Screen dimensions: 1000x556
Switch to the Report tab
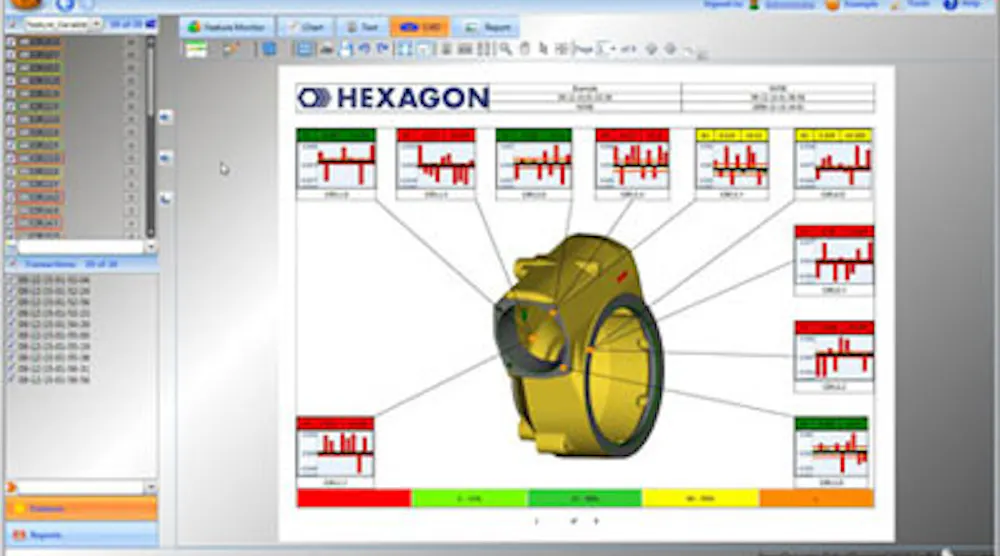(x=487, y=27)
